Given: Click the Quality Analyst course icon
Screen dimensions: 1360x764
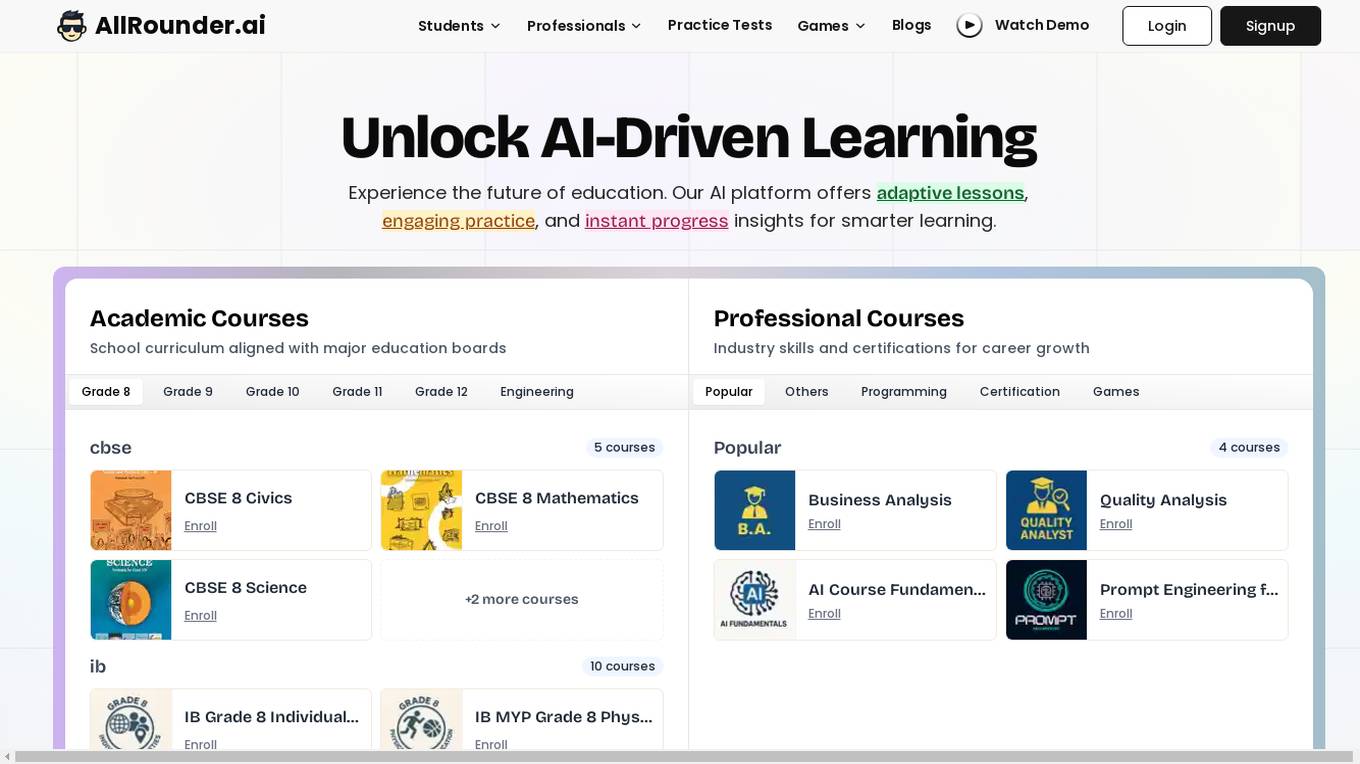Looking at the screenshot, I should 1046,510.
